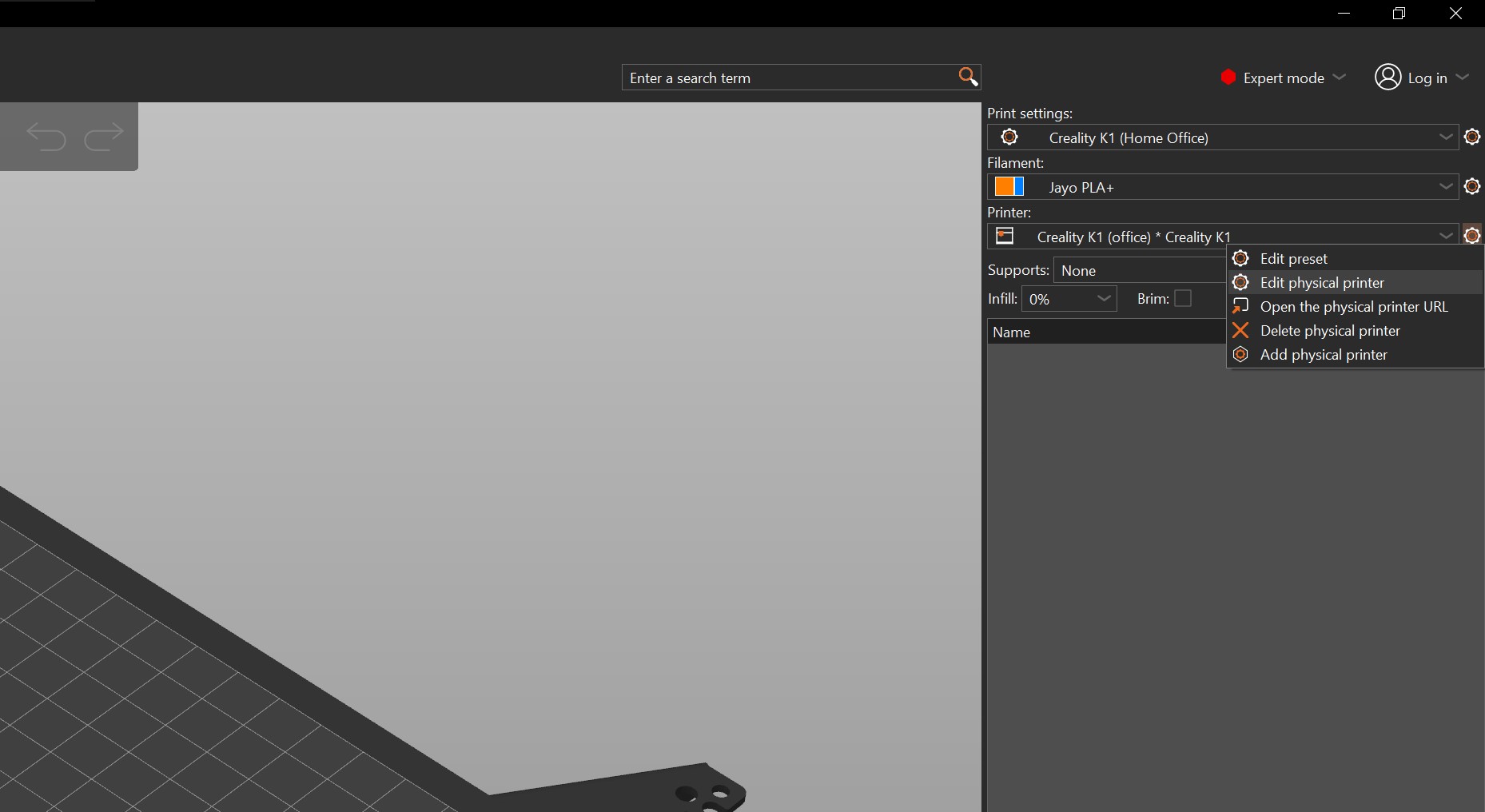Choose Edit preset from the menu
Viewport: 1485px width, 812px height.
pyautogui.click(x=1293, y=259)
